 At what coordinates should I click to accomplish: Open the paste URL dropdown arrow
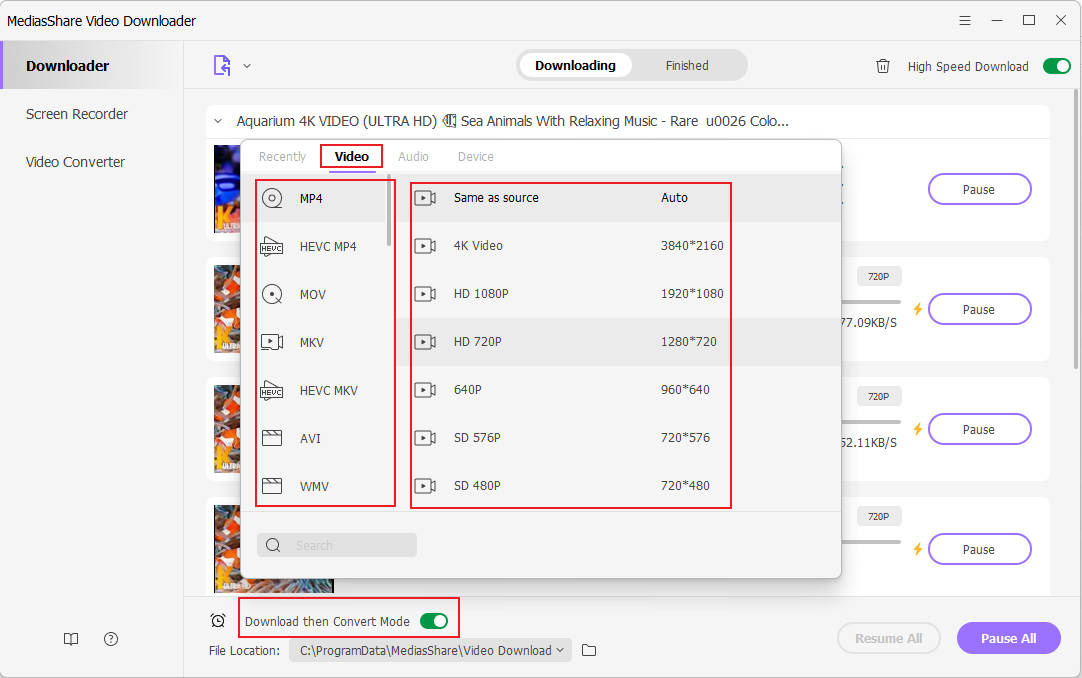point(247,66)
